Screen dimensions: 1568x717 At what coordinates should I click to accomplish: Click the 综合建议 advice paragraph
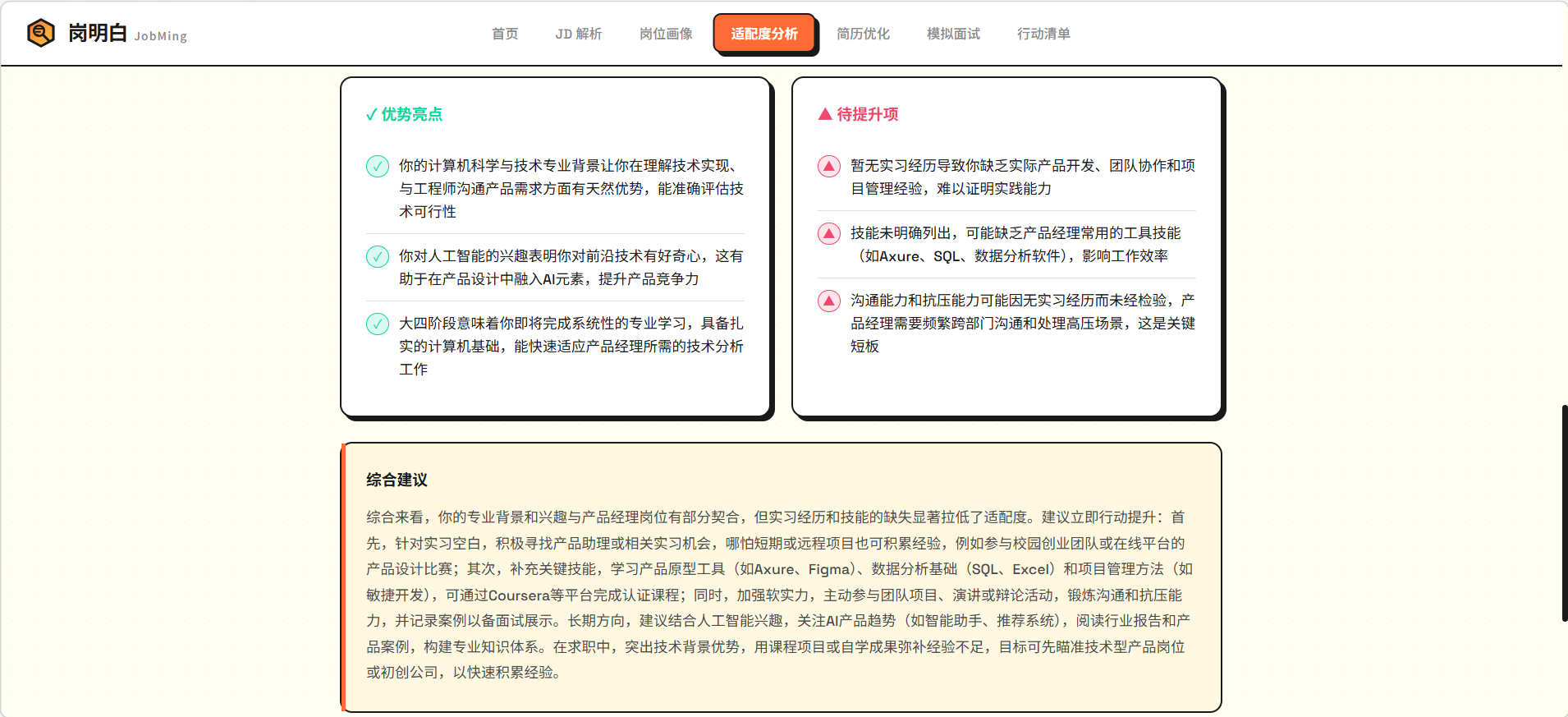click(x=780, y=595)
